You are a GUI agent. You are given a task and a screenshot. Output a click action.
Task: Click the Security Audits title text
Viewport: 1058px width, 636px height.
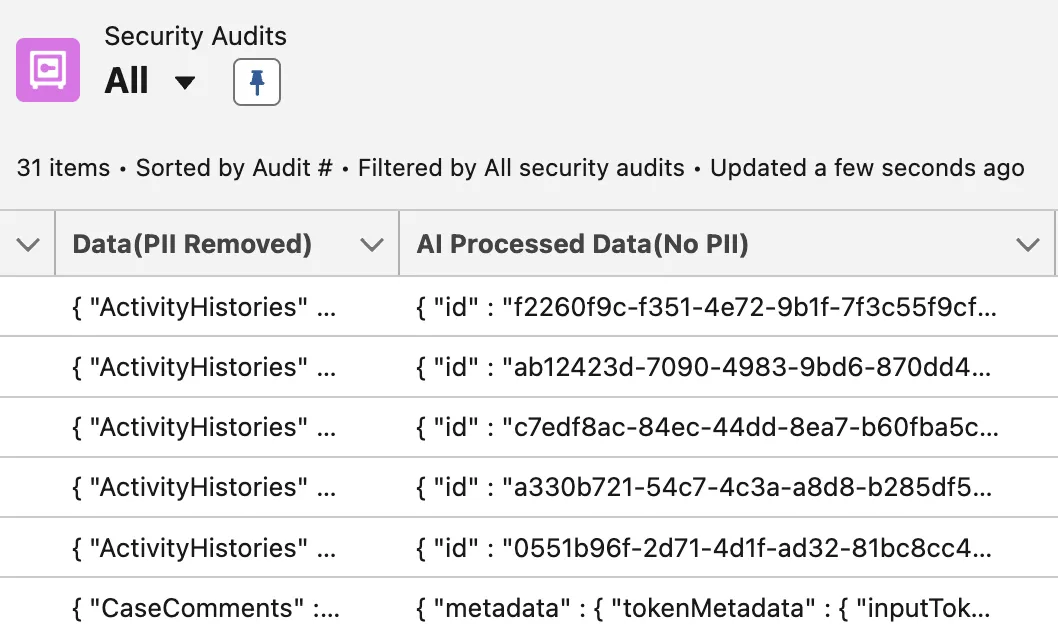coord(195,36)
